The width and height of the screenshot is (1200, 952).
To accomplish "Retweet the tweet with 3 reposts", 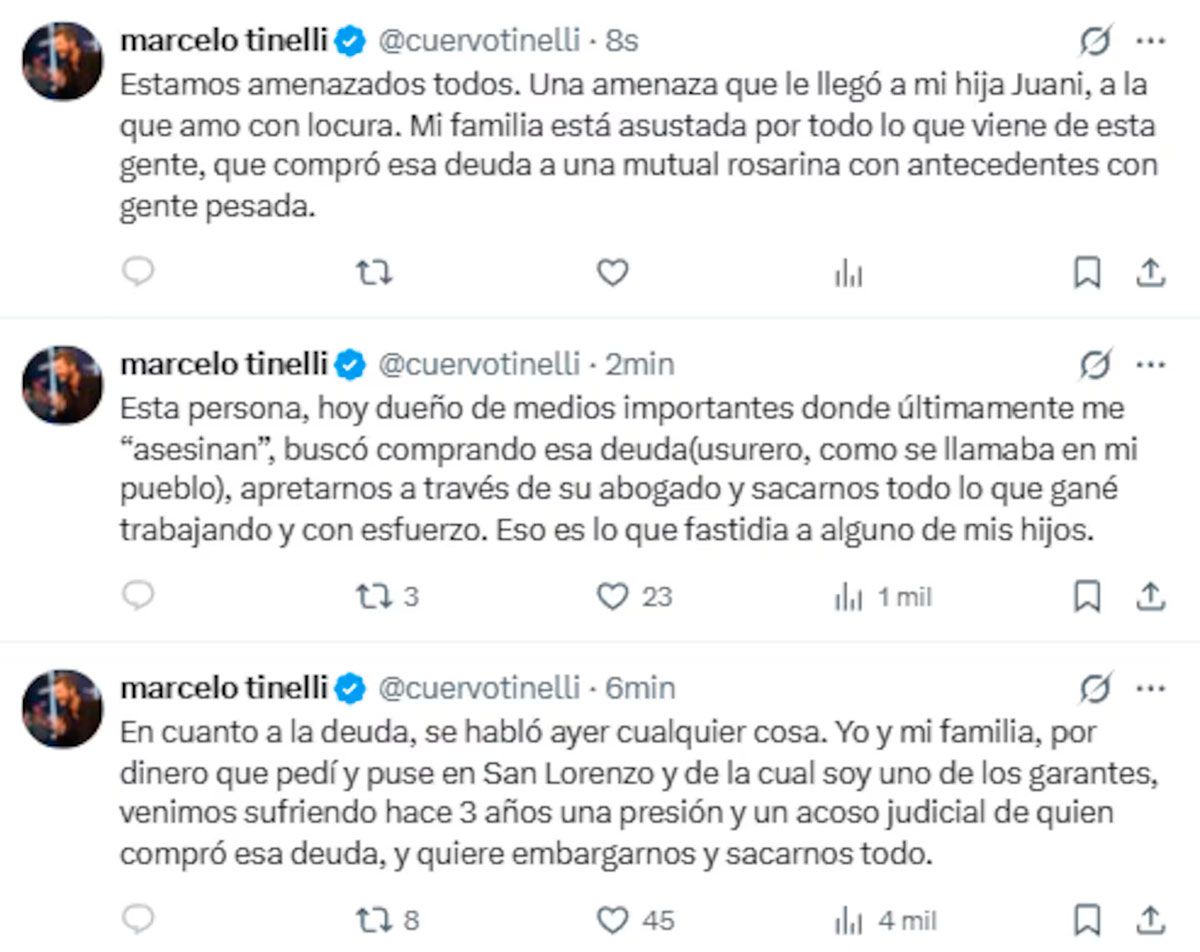I will [x=374, y=596].
